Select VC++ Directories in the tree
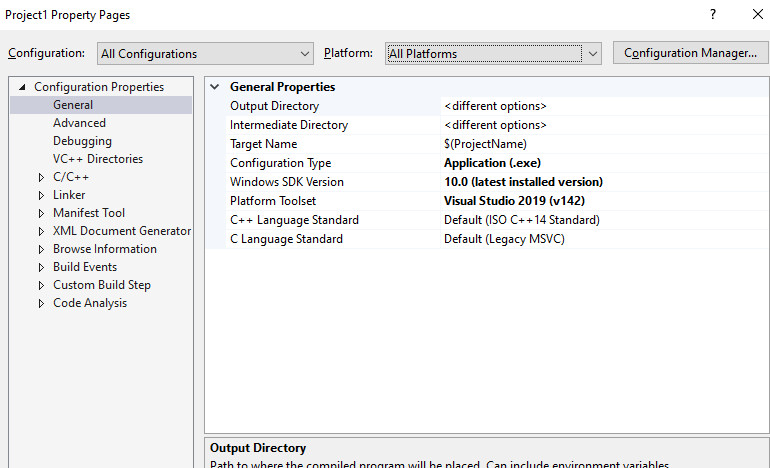 click(x=98, y=159)
